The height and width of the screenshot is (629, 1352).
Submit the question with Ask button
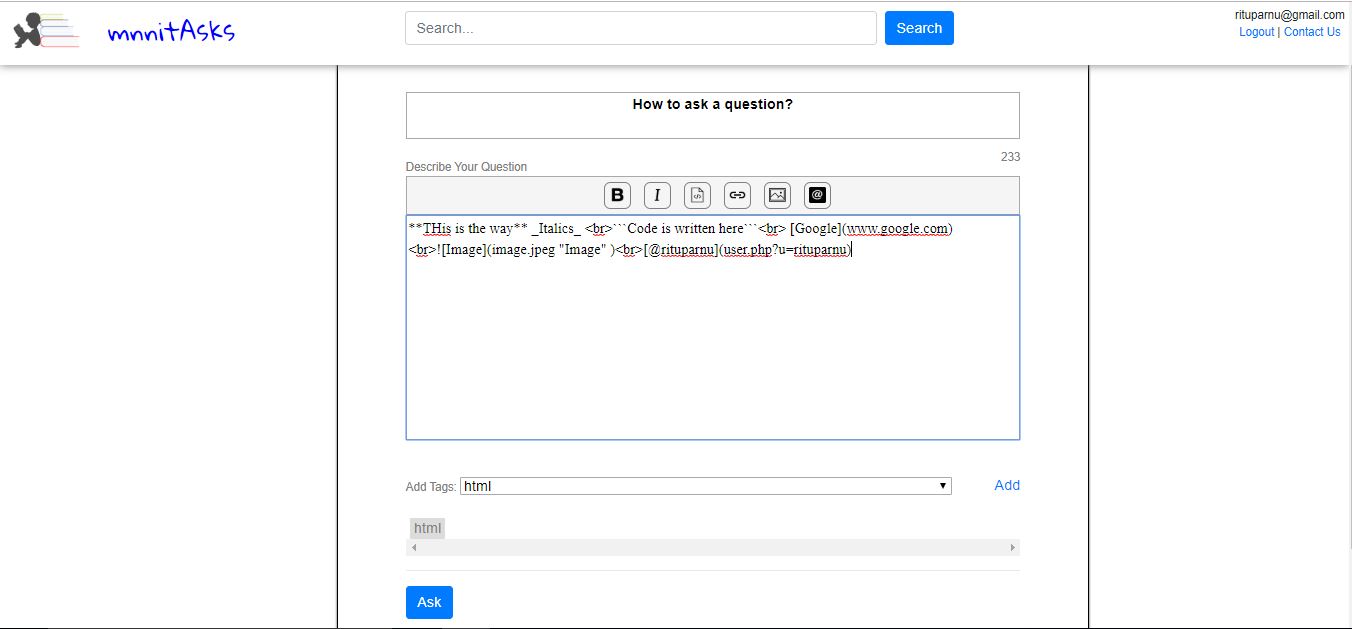(429, 602)
